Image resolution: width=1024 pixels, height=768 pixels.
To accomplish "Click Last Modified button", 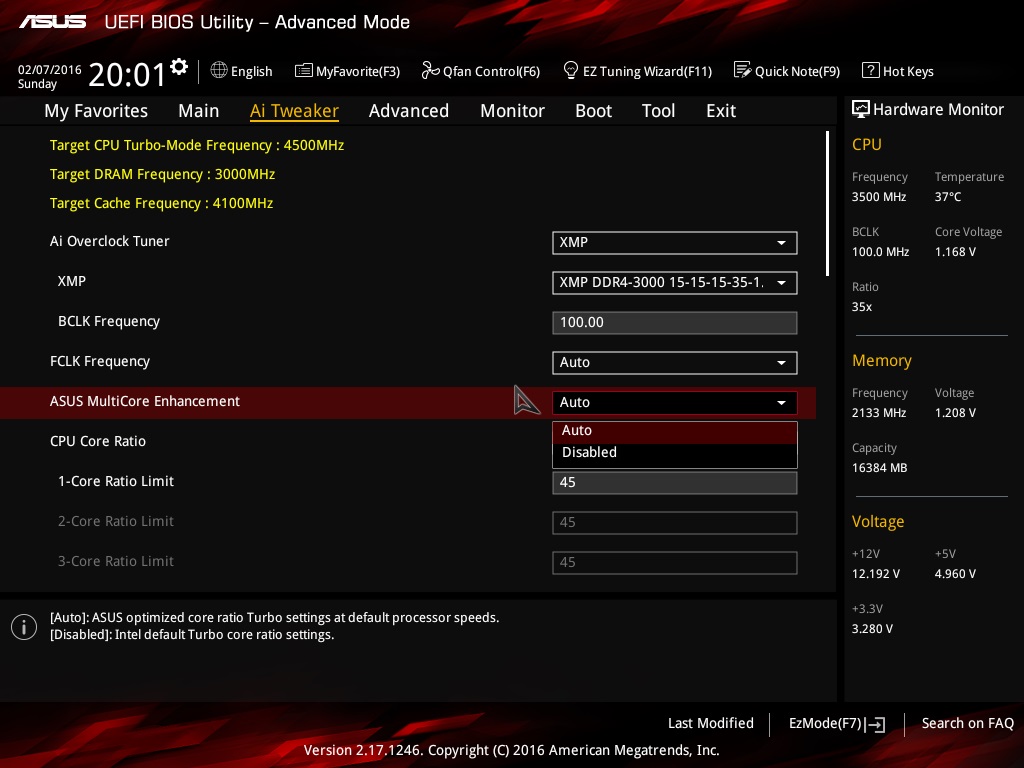I will click(x=711, y=724).
